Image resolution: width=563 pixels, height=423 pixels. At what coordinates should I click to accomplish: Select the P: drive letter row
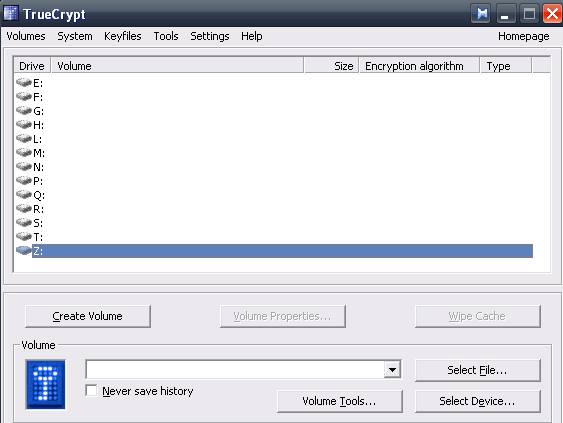(x=274, y=181)
